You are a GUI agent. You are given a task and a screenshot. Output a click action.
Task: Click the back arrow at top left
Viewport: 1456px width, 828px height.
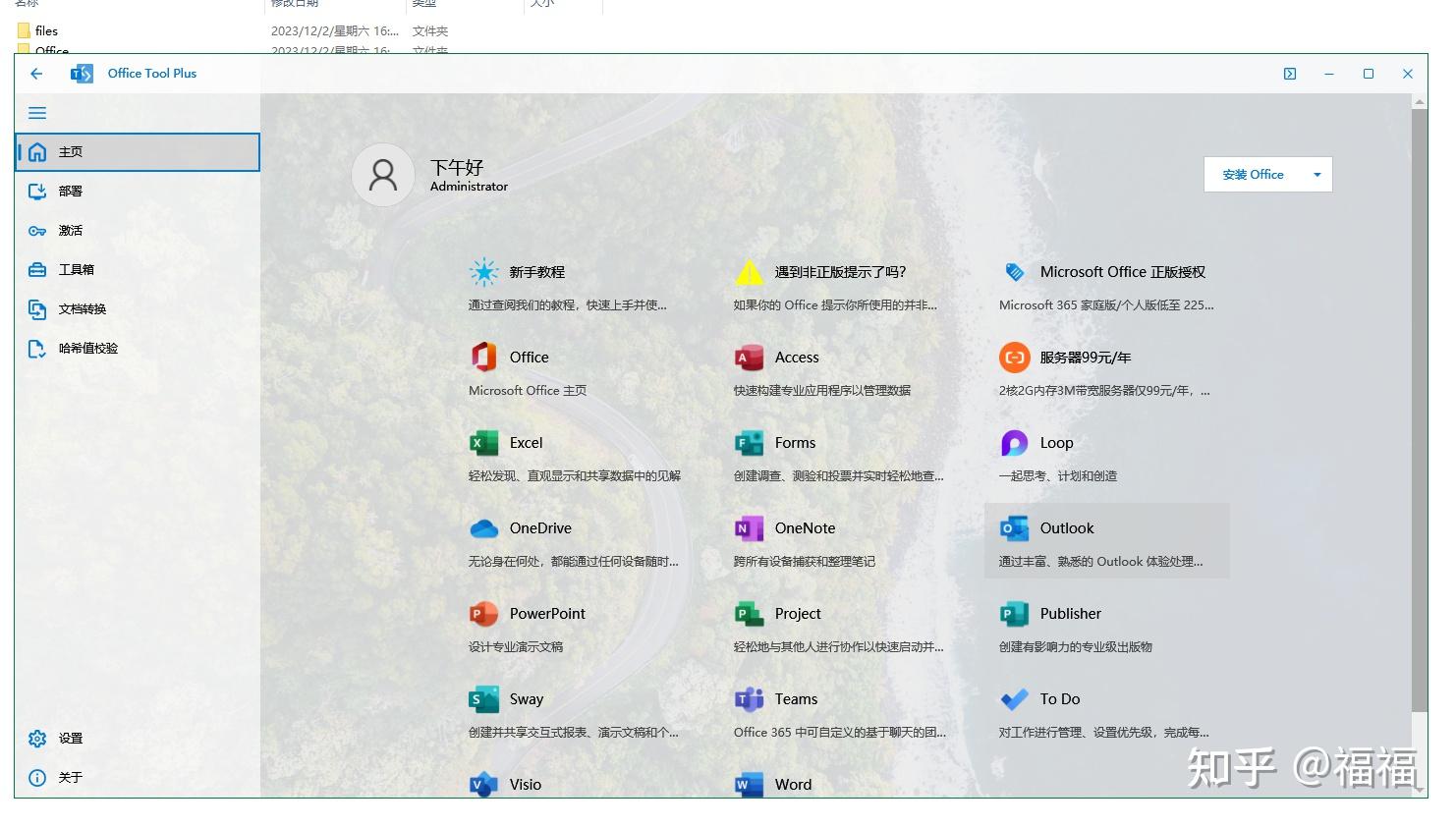pyautogui.click(x=36, y=73)
